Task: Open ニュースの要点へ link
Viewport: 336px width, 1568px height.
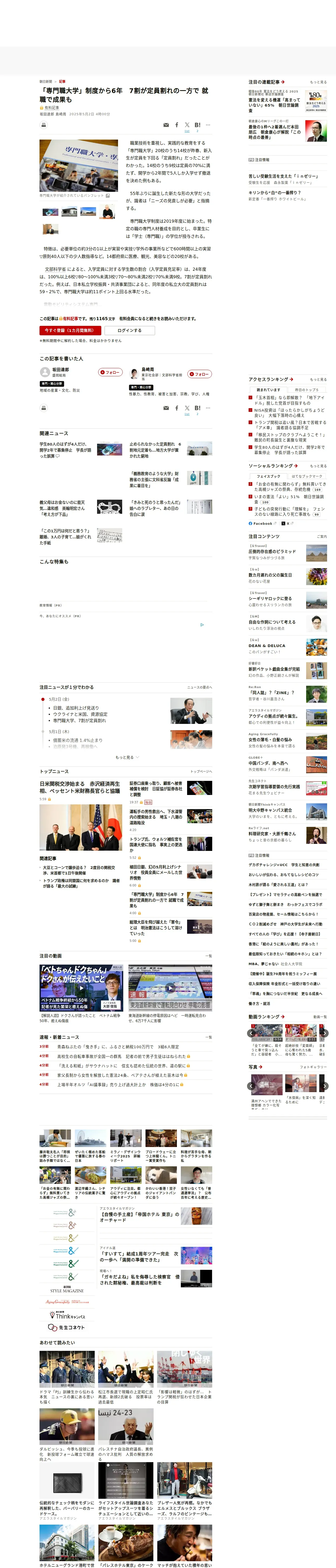Action: (199, 688)
